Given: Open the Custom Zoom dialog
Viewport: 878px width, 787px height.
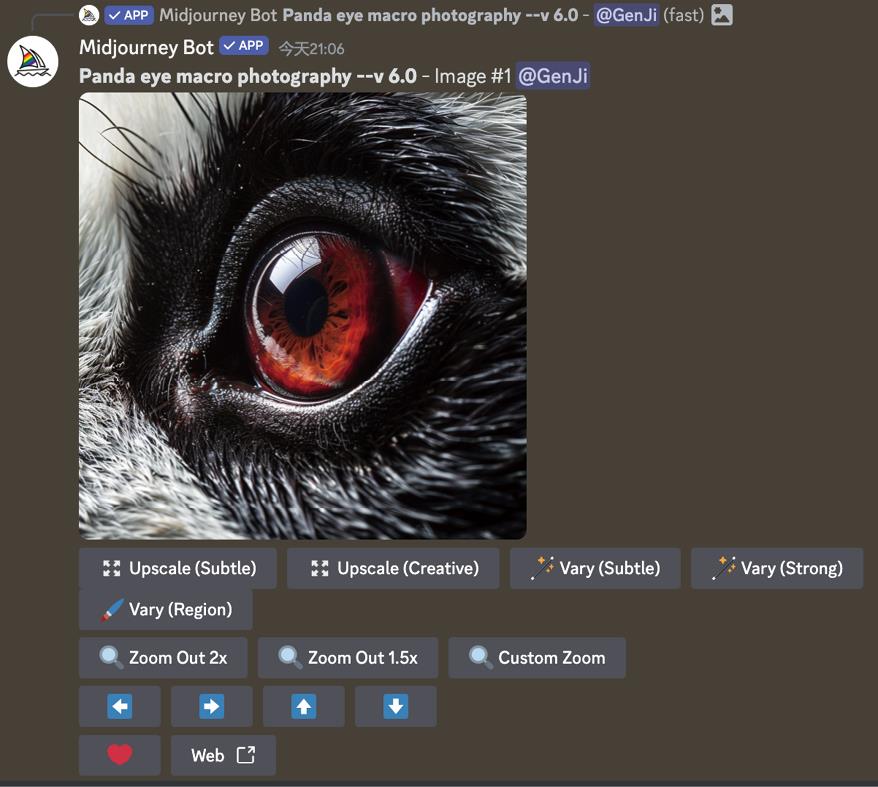Looking at the screenshot, I should point(537,658).
